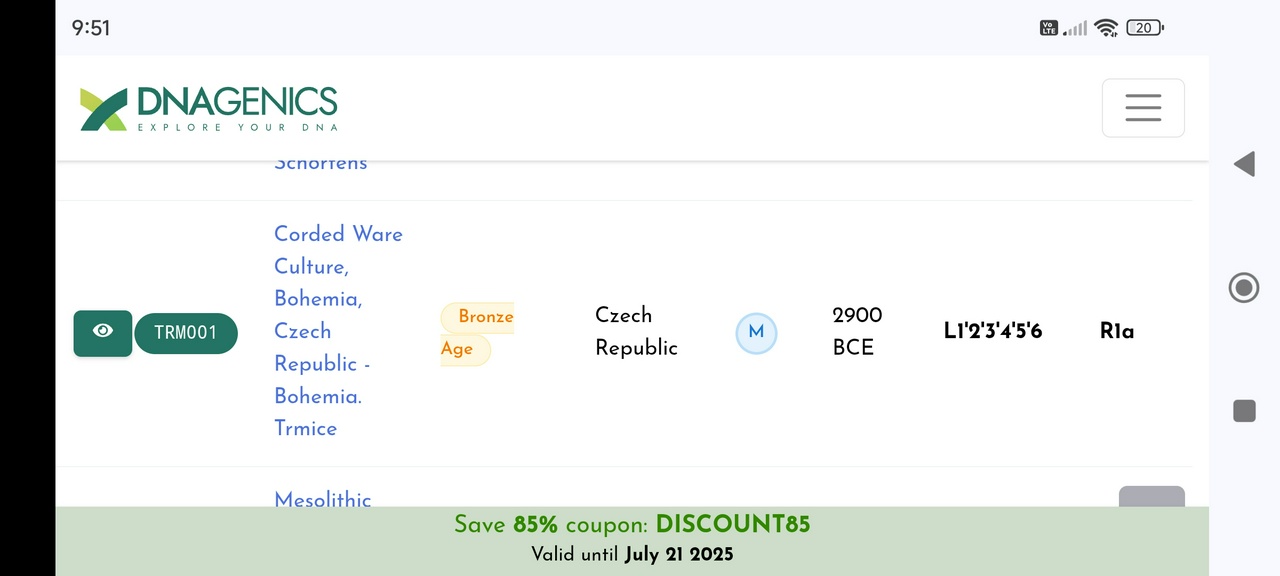The image size is (1280, 576).
Task: Open the Corded Ware Culture, Bohemia link
Action: [338, 331]
